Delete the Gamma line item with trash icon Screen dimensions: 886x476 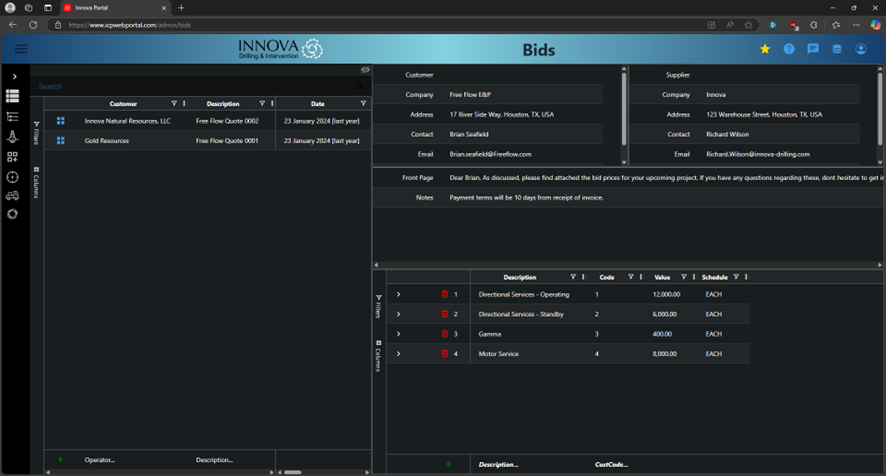445,334
